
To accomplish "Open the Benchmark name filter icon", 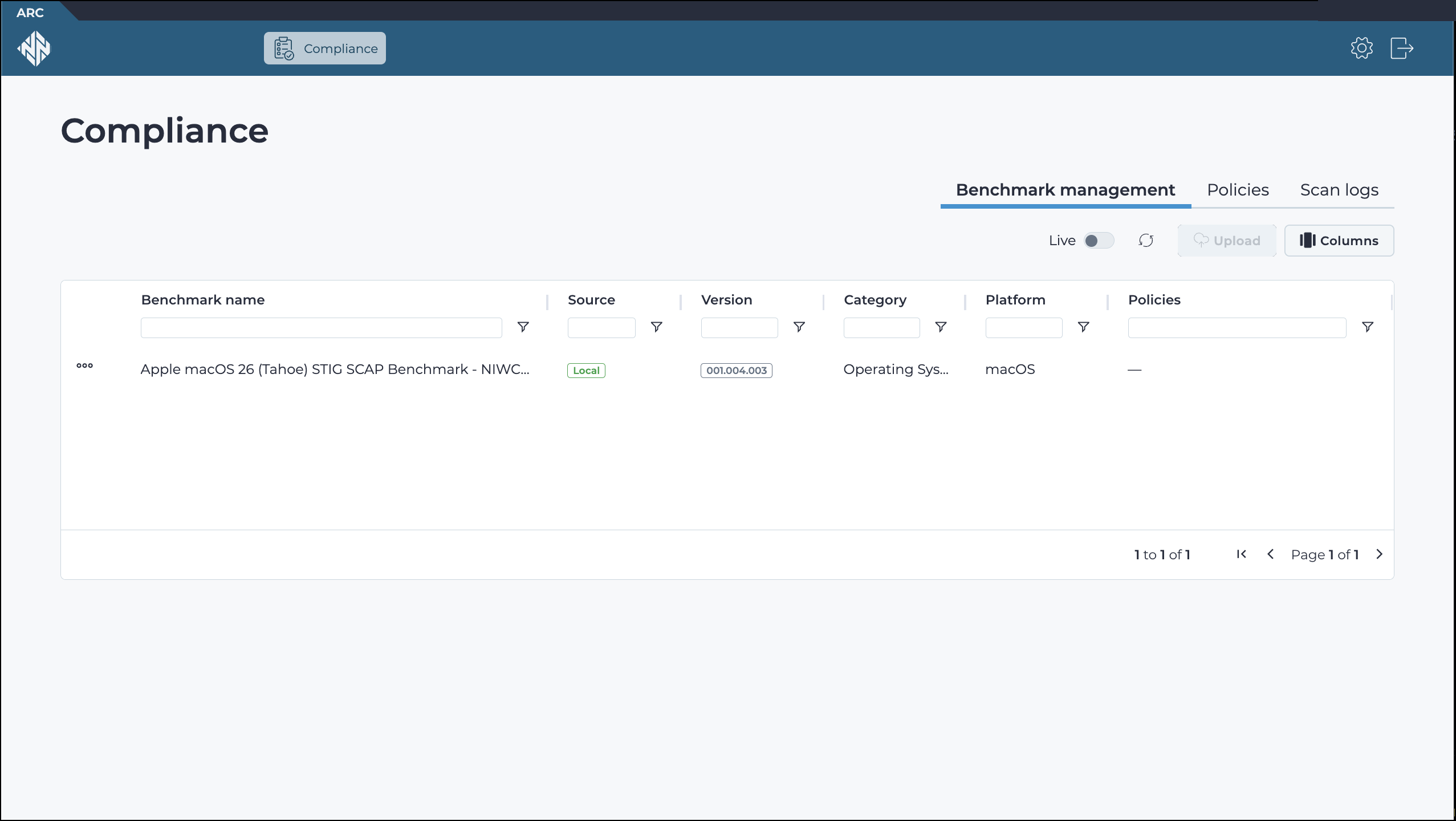I will point(523,327).
